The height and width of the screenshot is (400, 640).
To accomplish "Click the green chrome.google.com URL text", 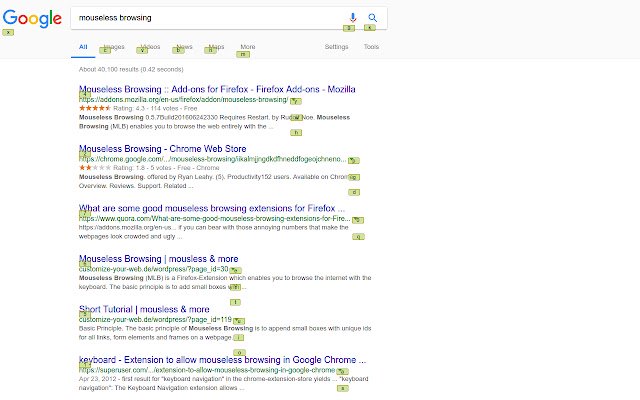I will point(212,159).
